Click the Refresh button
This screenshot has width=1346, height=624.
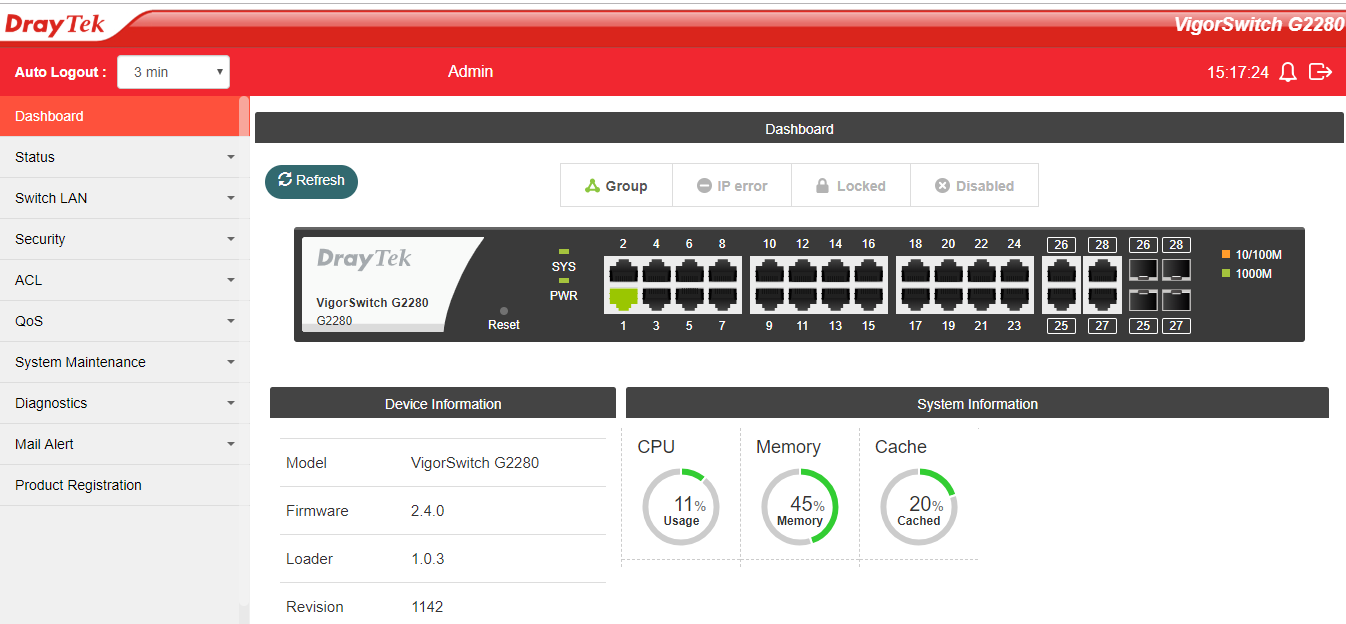coord(311,181)
